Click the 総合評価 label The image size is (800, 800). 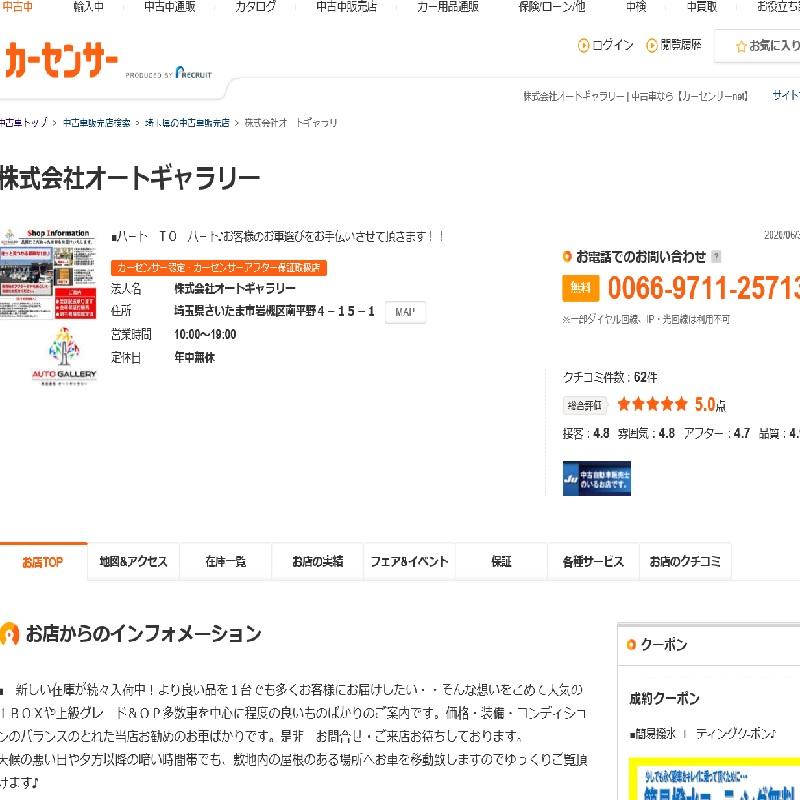[x=585, y=406]
